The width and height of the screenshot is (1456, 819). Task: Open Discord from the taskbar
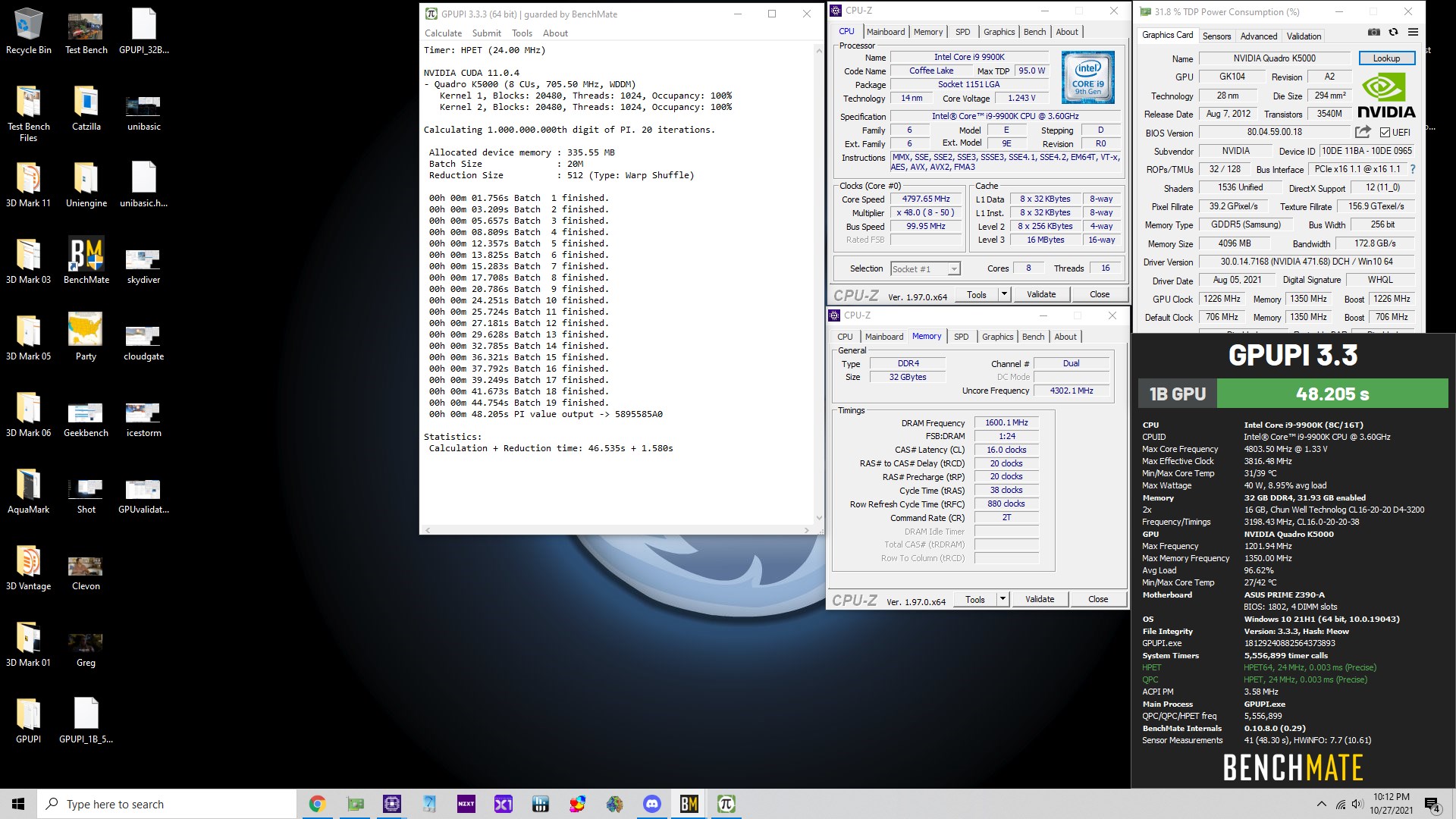click(x=652, y=804)
